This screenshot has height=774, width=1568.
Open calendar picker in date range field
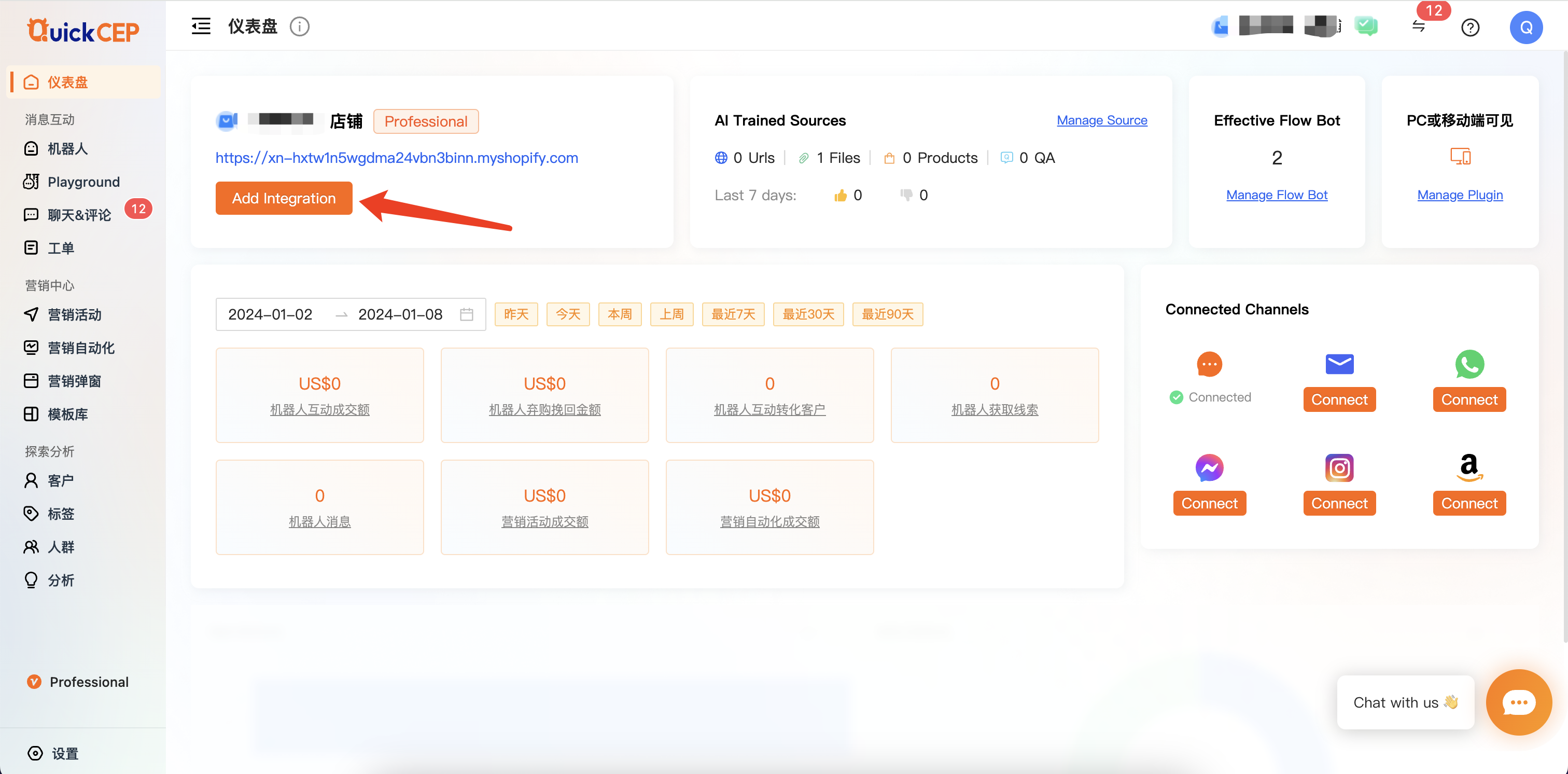(466, 314)
